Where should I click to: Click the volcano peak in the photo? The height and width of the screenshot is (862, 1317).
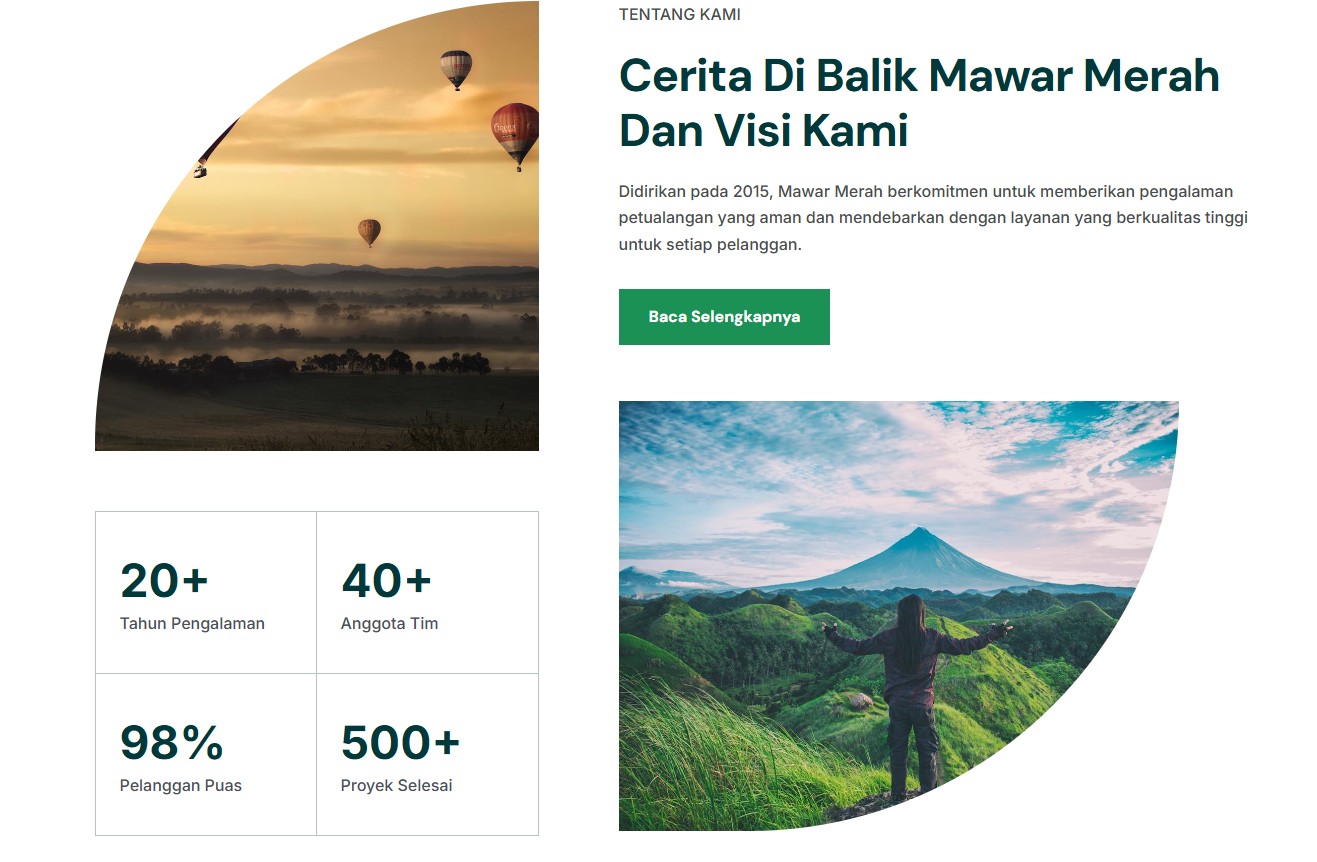[915, 538]
